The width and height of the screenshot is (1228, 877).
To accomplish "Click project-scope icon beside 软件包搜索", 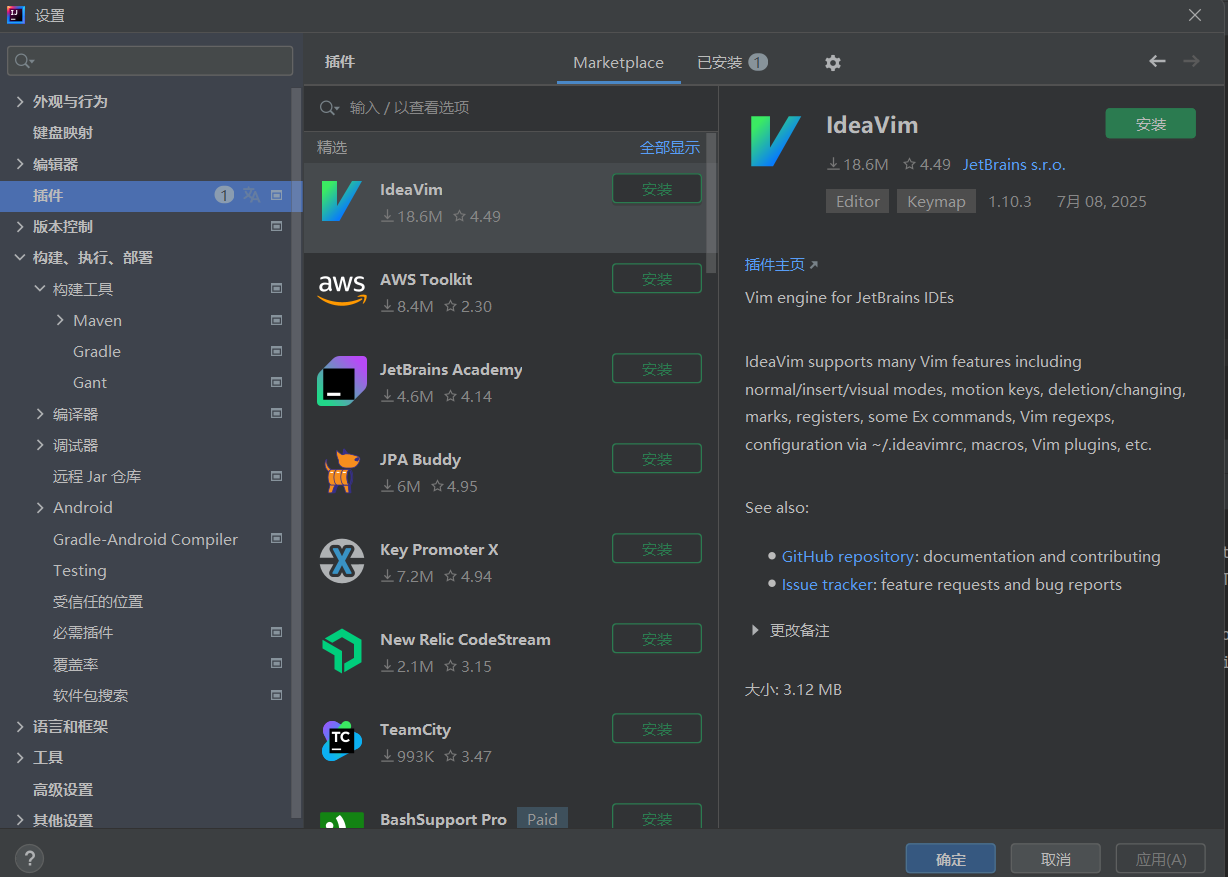I will (277, 694).
